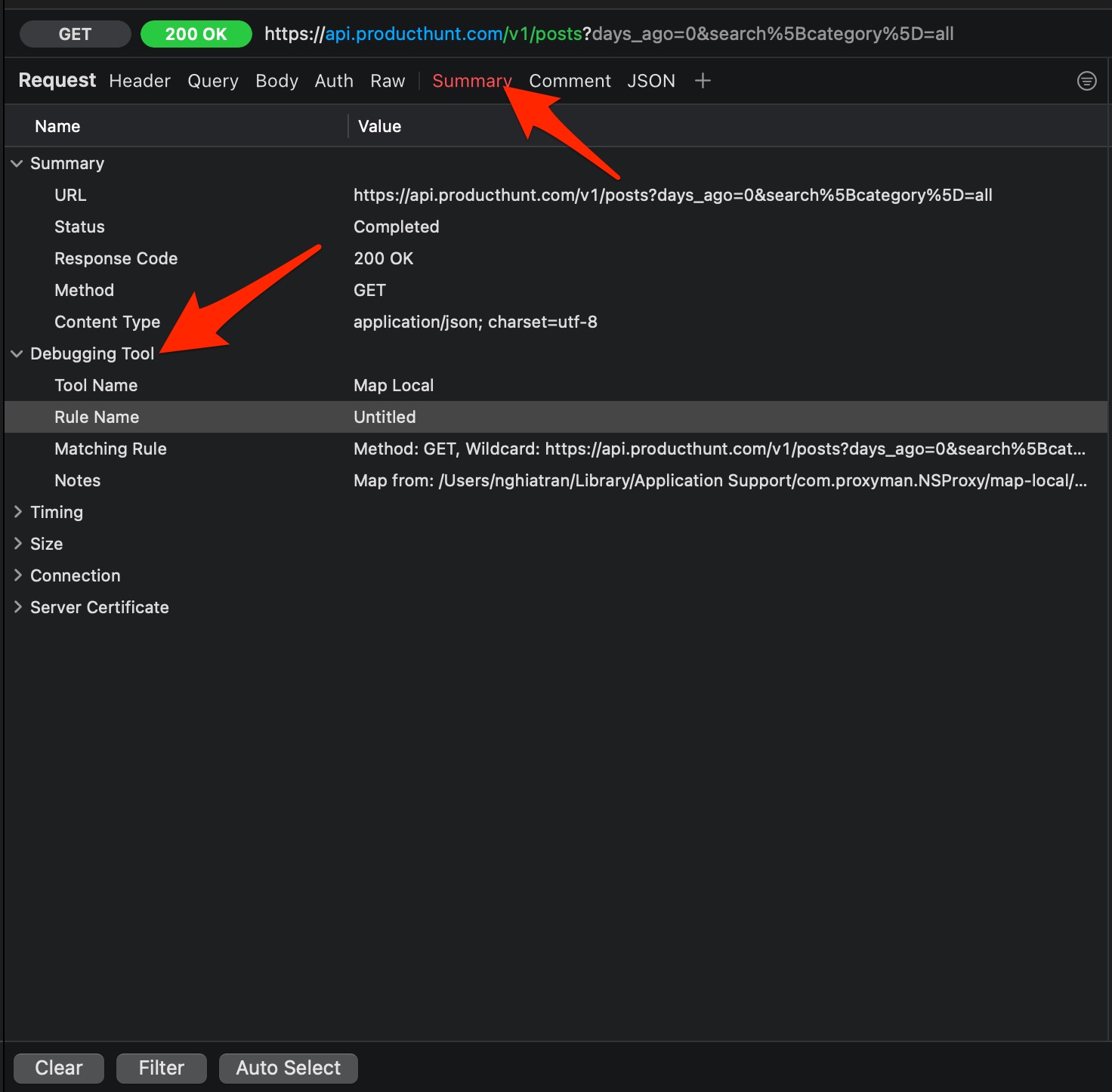Show the Raw tab
This screenshot has height=1092, width=1112.
388,81
